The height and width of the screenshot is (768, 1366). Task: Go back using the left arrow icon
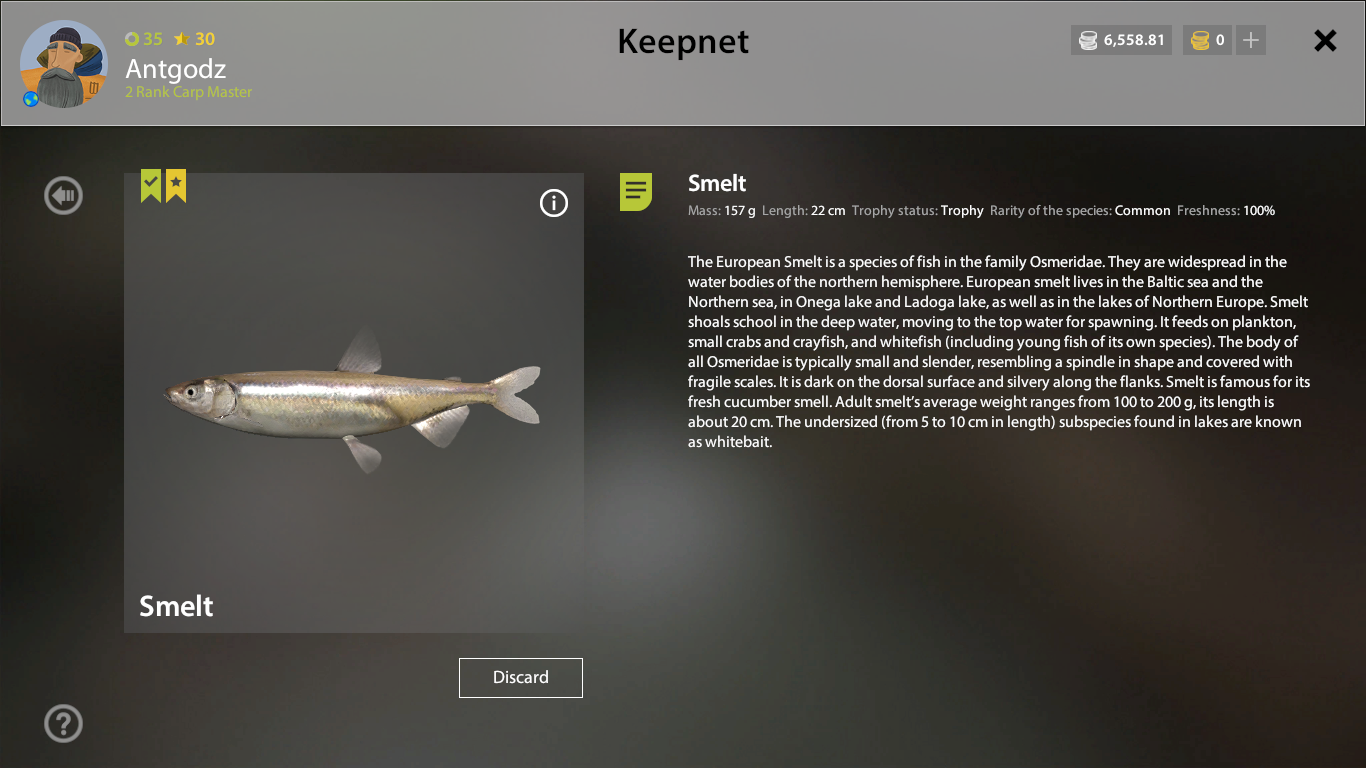click(63, 195)
